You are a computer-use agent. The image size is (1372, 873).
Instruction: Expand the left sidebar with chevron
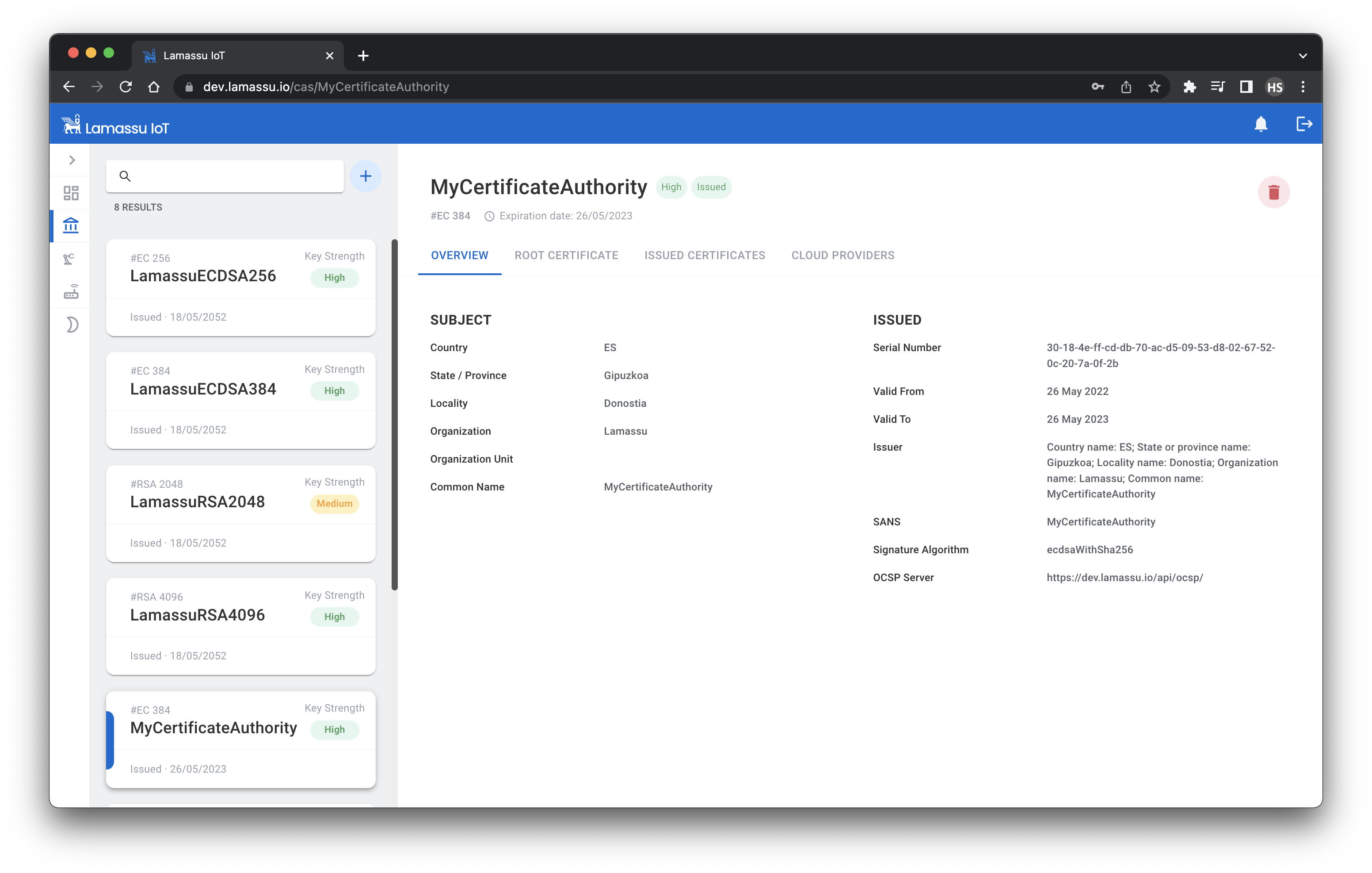[72, 160]
